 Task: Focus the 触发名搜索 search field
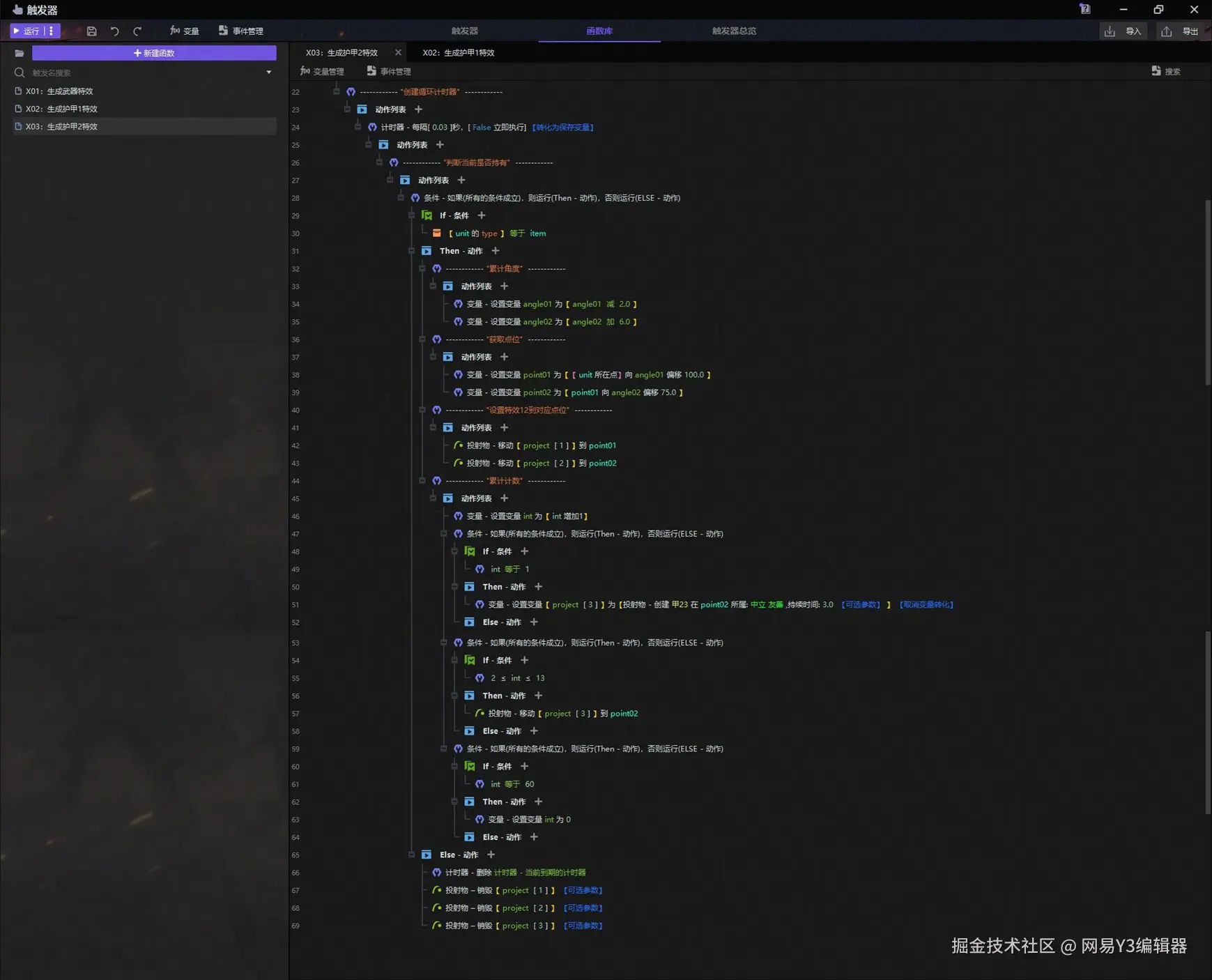pos(143,72)
